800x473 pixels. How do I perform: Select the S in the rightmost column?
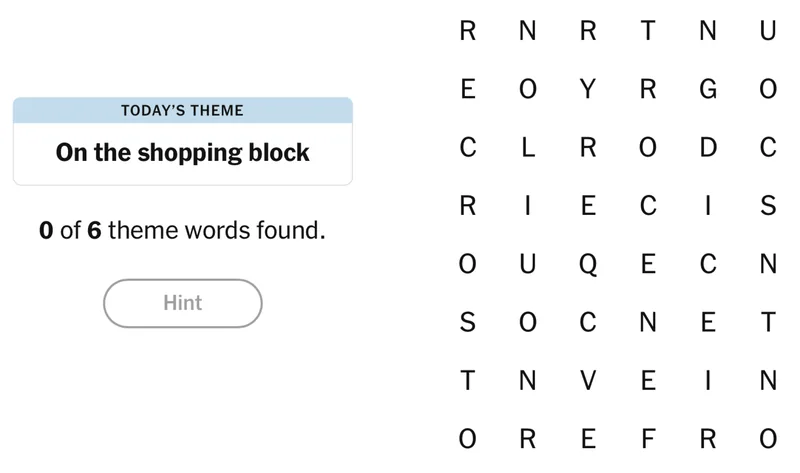point(768,207)
